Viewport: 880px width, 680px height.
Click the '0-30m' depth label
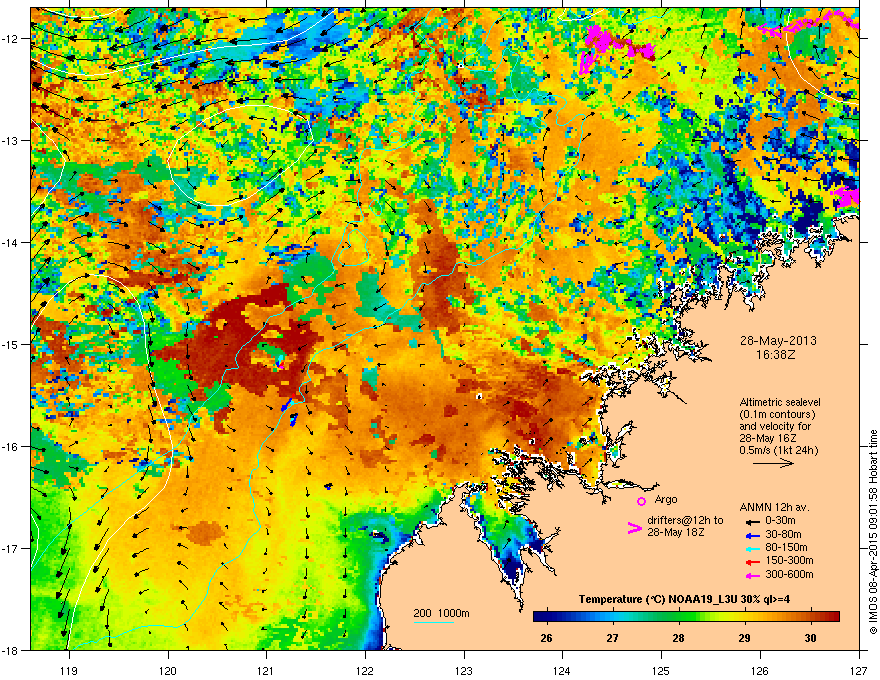pos(780,521)
